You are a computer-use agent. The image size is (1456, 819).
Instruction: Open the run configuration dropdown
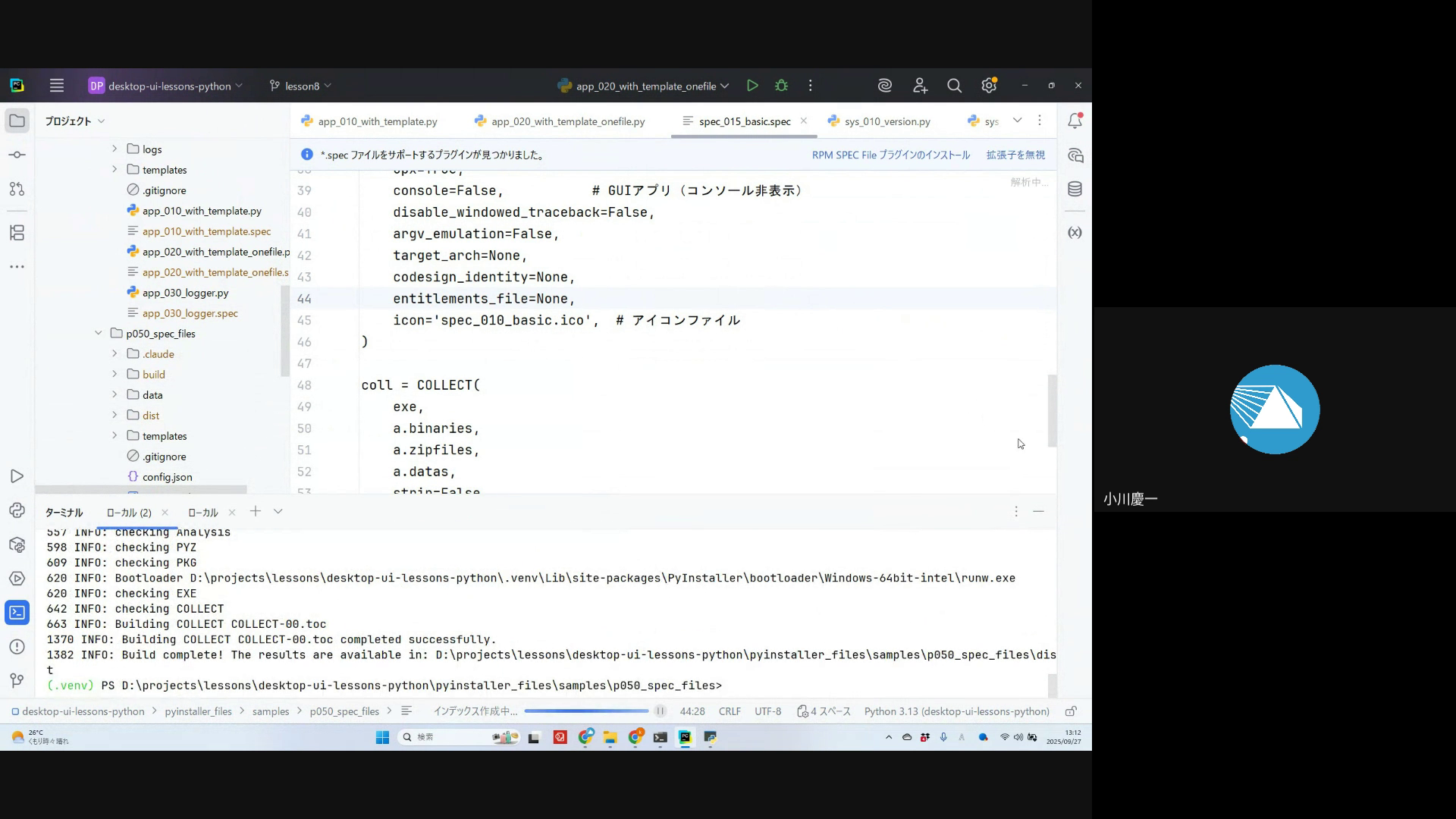643,86
